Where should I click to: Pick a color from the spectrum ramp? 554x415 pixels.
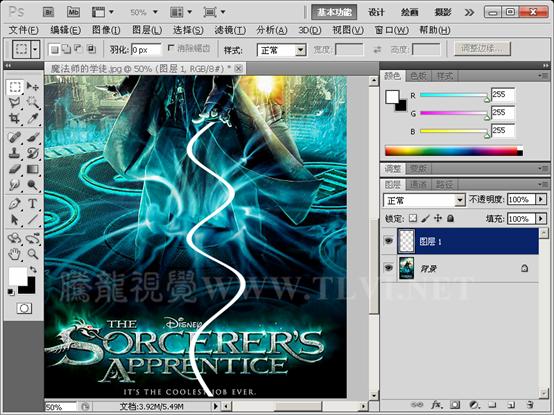pyautogui.click(x=453, y=151)
